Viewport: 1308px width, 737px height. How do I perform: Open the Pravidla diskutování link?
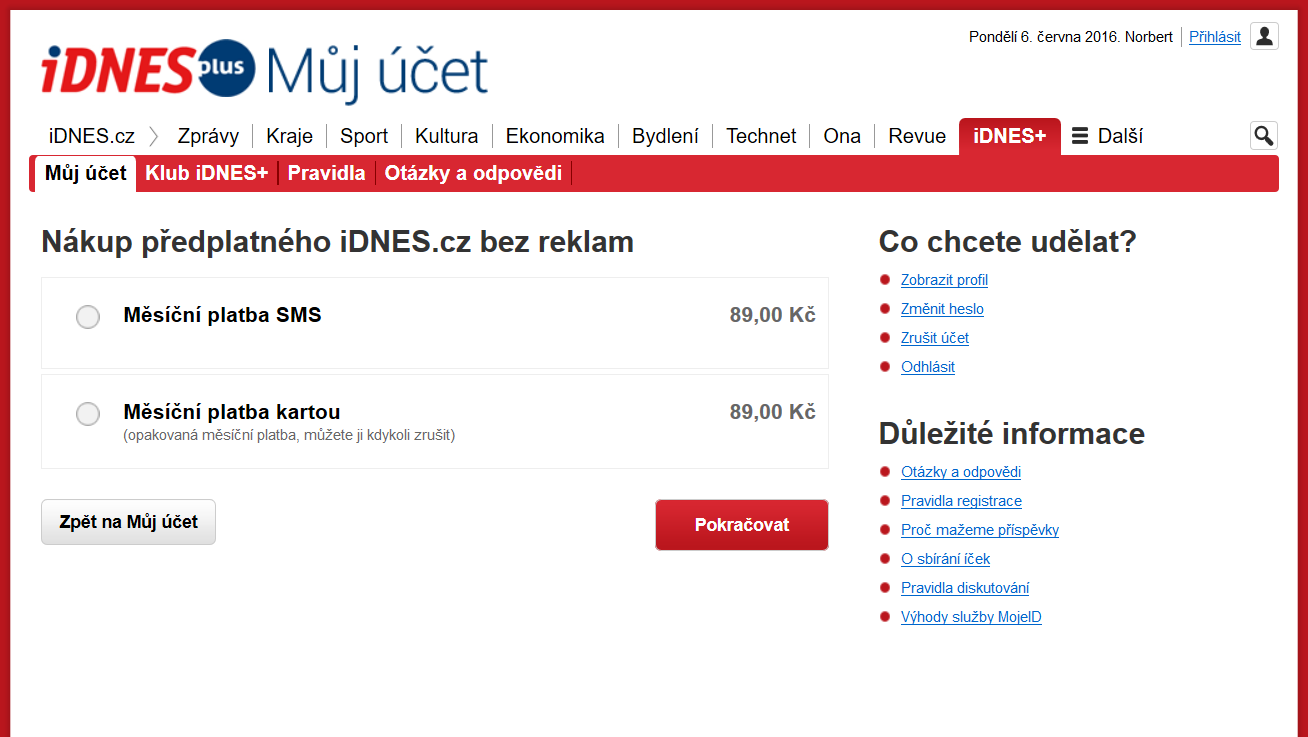coord(965,588)
